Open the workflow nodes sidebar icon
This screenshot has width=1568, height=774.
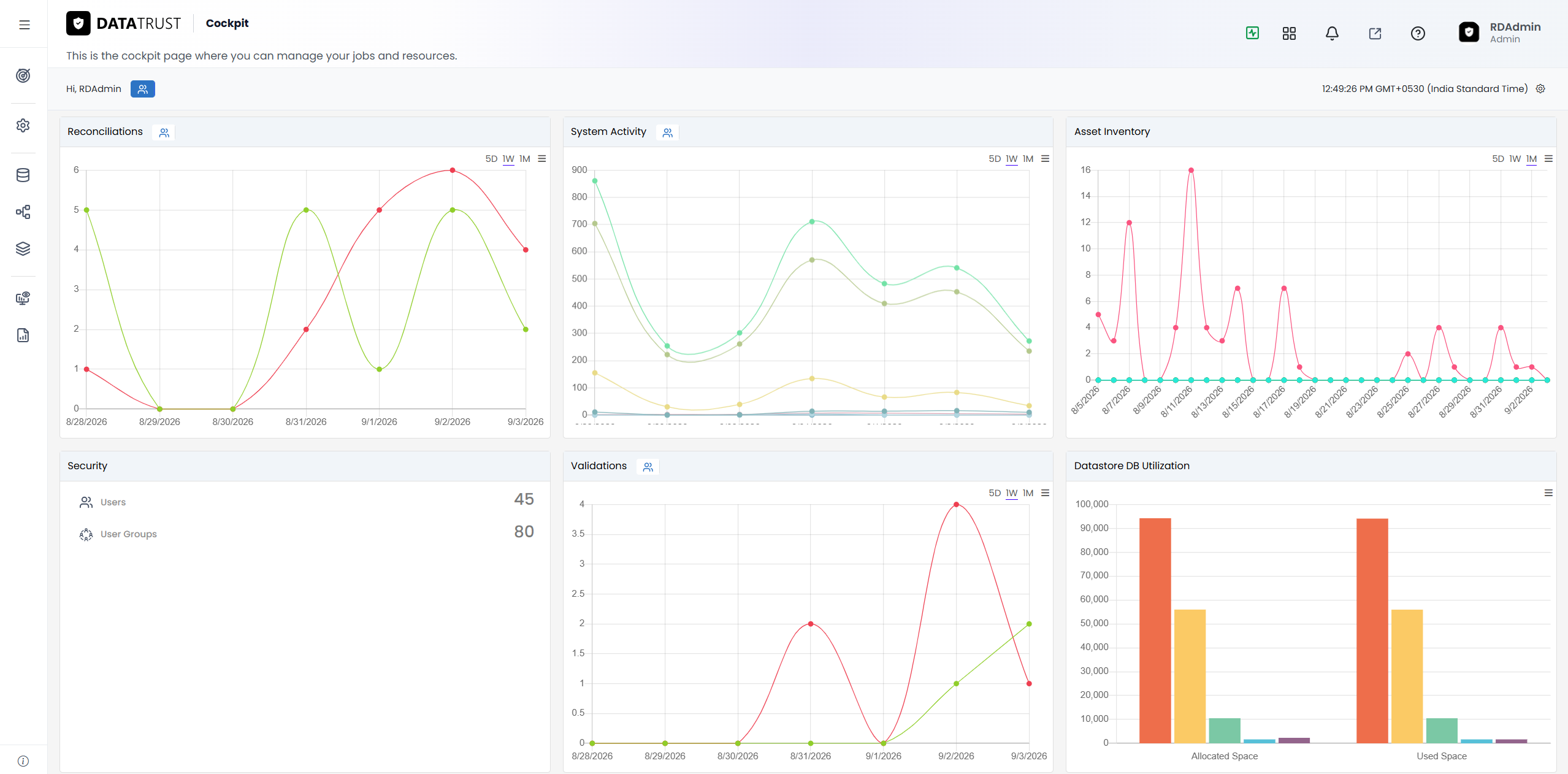(23, 212)
